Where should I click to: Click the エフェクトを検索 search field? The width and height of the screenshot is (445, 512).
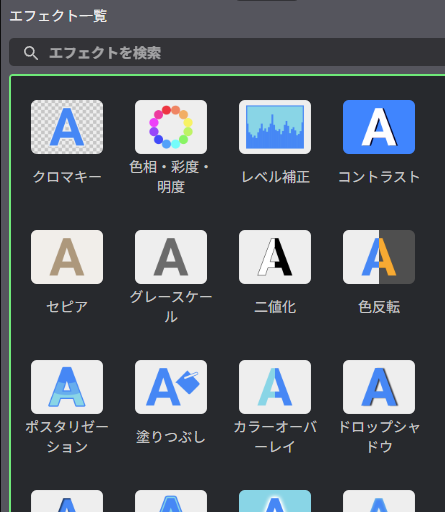pos(227,53)
